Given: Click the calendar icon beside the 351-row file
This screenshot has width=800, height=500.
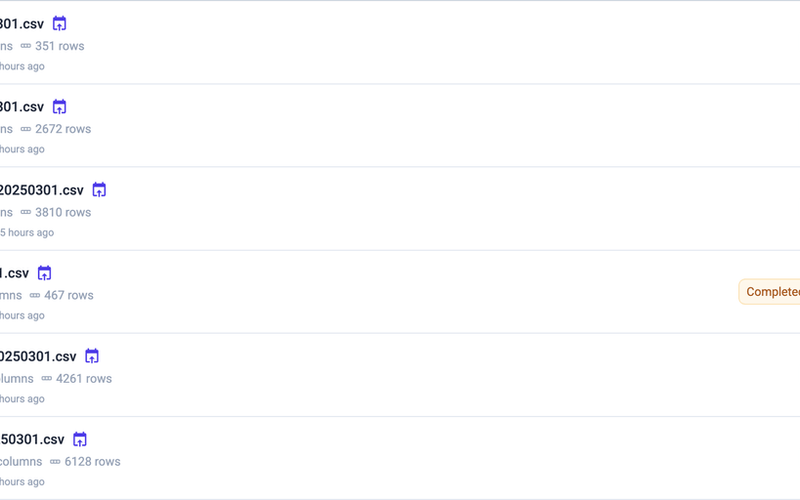Looking at the screenshot, I should click(59, 24).
